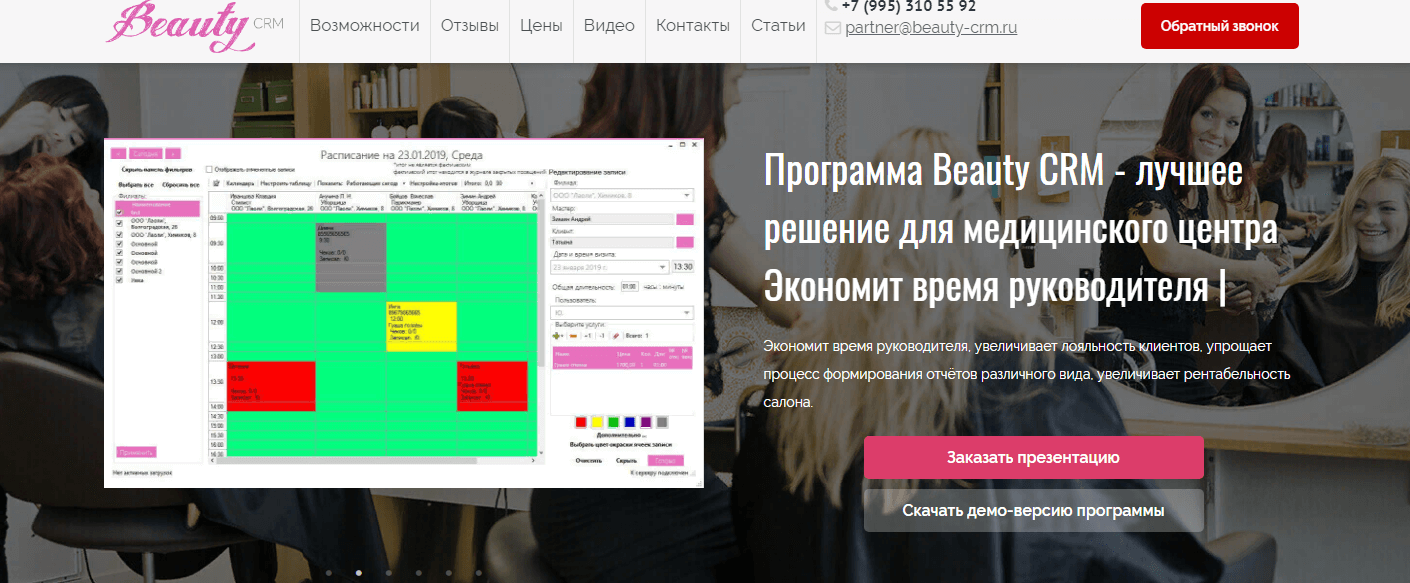Click the pink button beside the Мастер field
This screenshot has height=583, width=1410.
pos(685,219)
